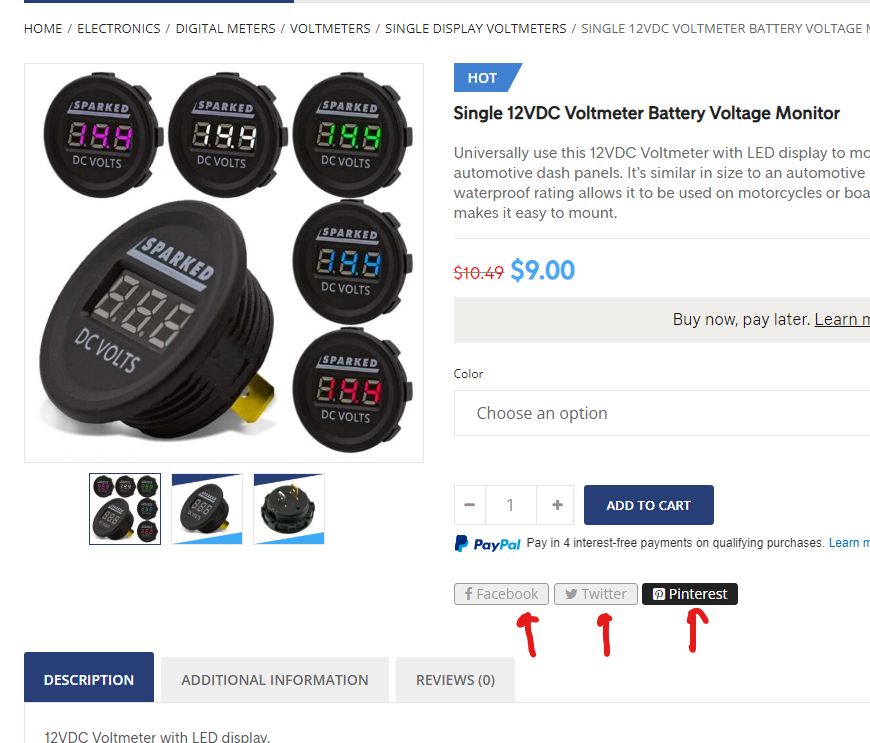Go to Home breadcrumb link
Viewport: 870px width, 743px height.
[x=43, y=28]
